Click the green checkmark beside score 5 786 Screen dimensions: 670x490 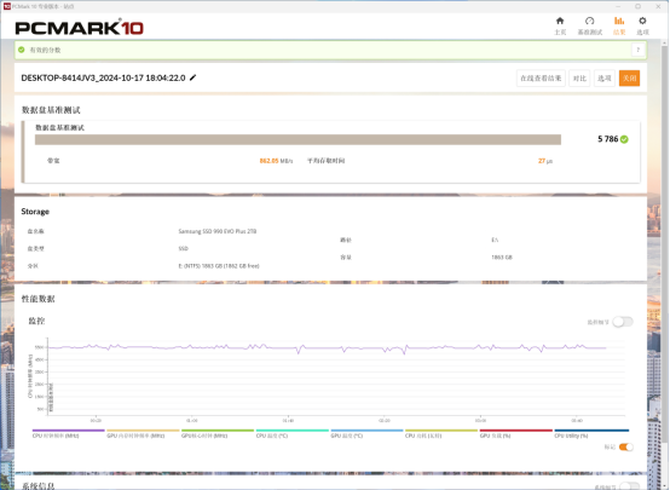[624, 139]
